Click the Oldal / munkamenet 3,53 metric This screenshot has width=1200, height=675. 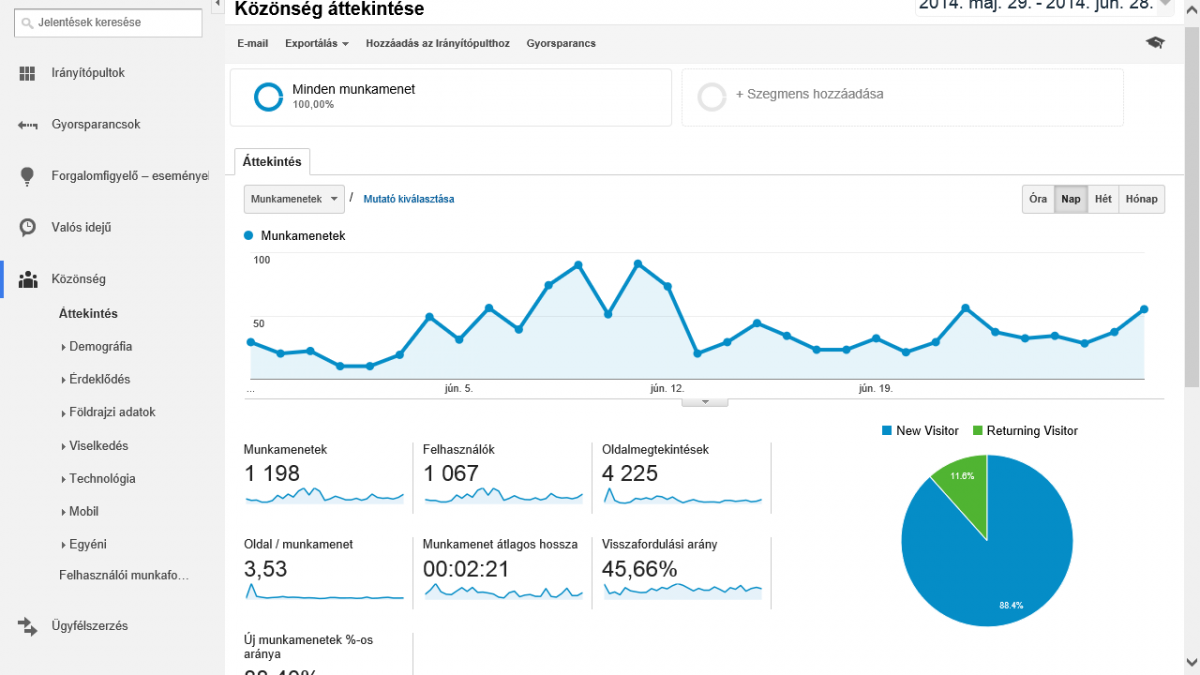point(324,569)
